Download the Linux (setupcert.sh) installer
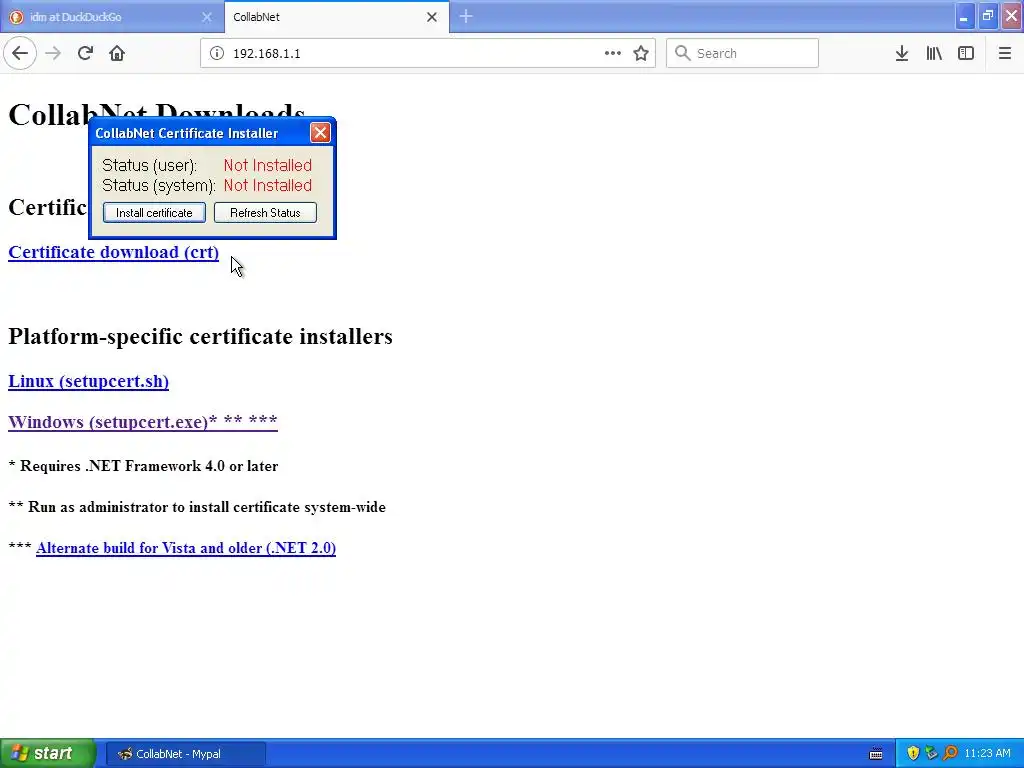 coord(88,381)
